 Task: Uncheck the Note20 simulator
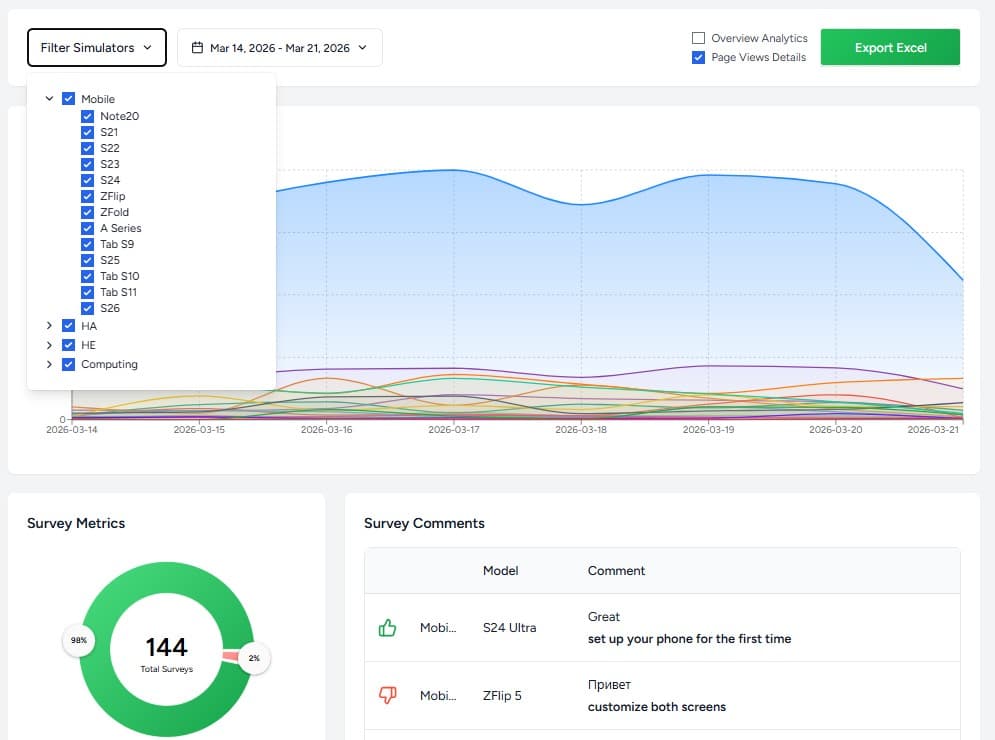point(88,116)
